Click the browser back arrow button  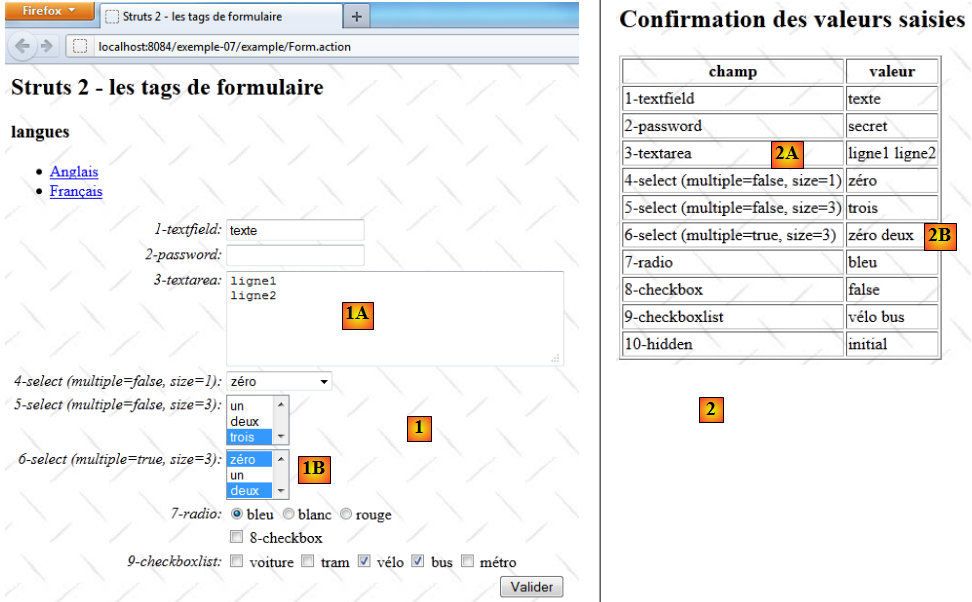(x=23, y=46)
